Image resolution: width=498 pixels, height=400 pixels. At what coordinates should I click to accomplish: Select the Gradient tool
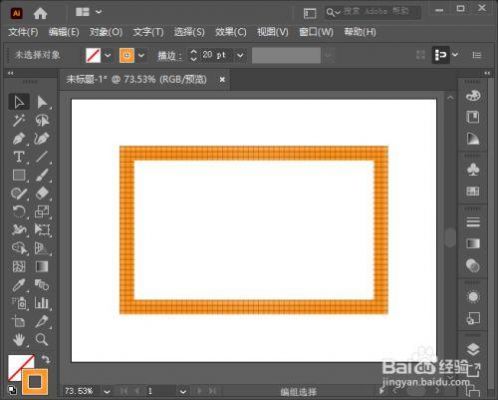point(42,266)
